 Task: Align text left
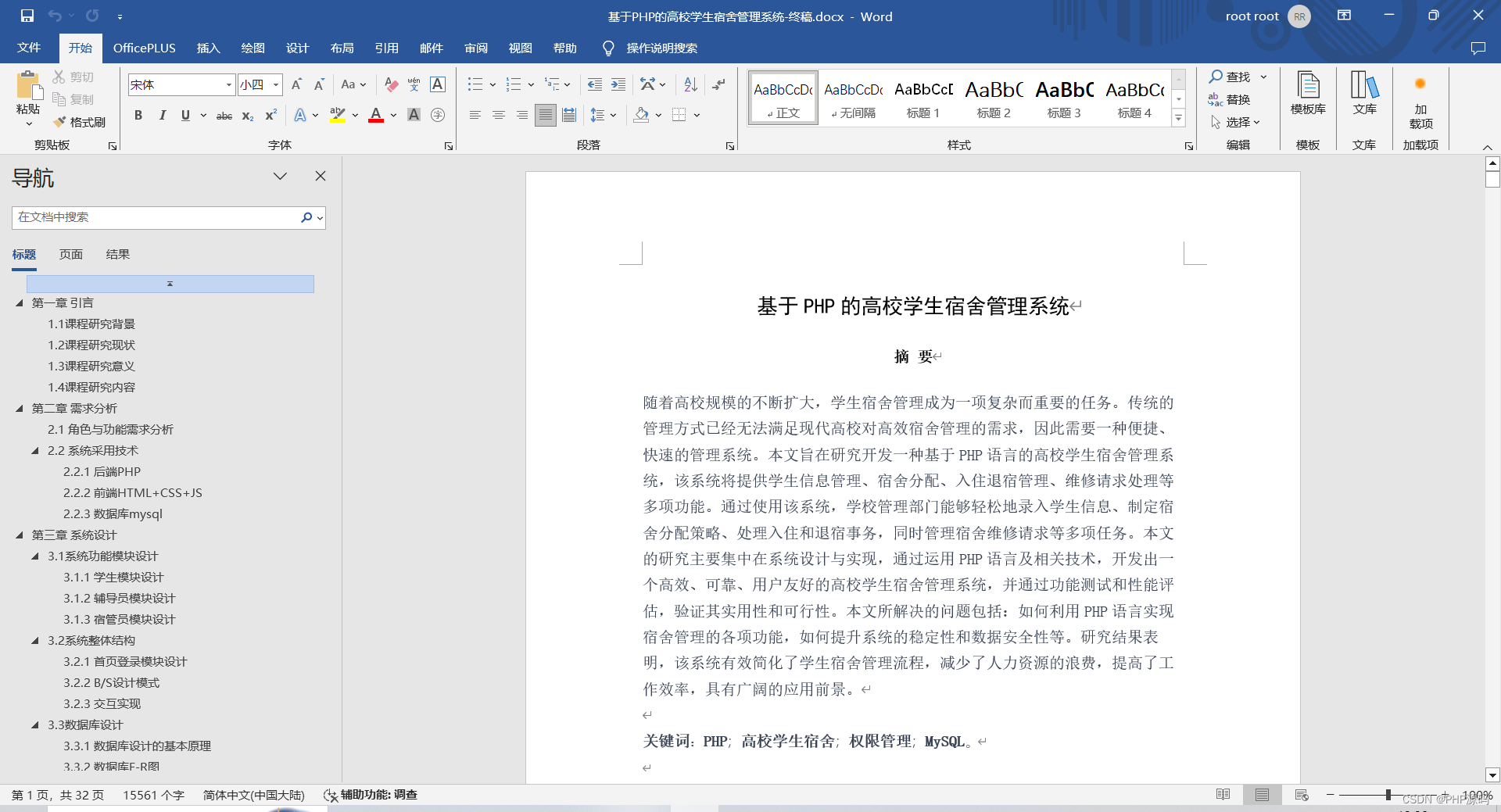[475, 116]
